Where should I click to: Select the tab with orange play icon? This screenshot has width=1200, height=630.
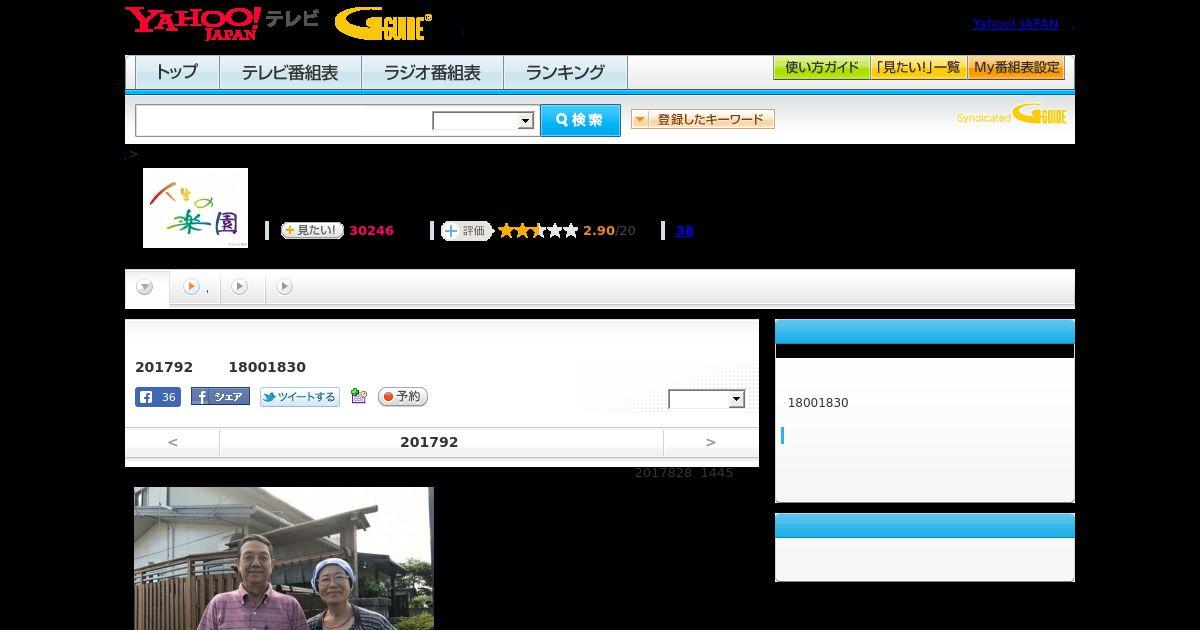(x=195, y=287)
